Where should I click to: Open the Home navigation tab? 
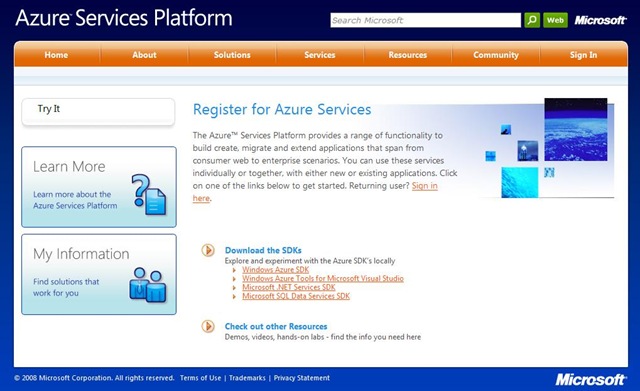pyautogui.click(x=56, y=55)
